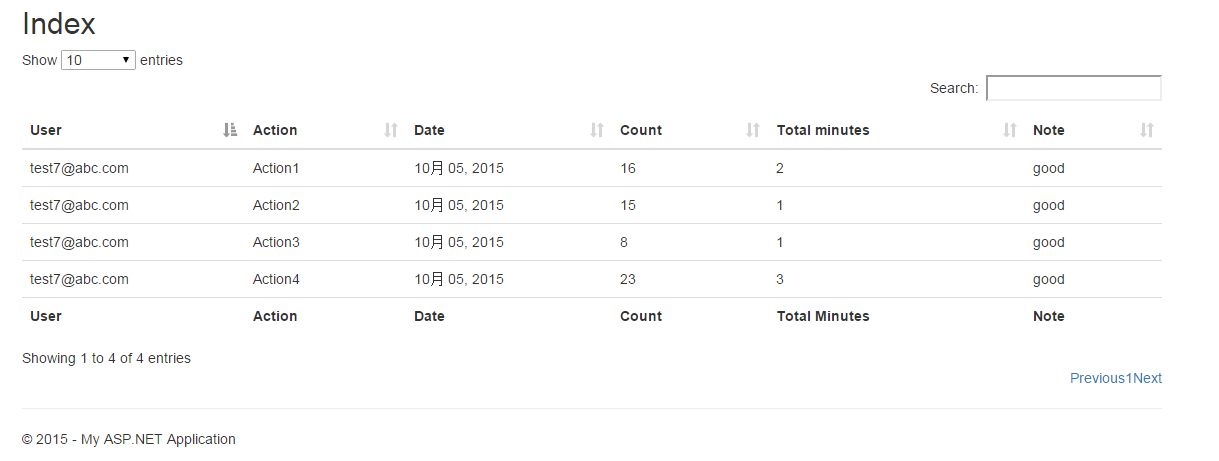This screenshot has height=461, width=1219.
Task: Select the Action2 cell
Action: (276, 205)
